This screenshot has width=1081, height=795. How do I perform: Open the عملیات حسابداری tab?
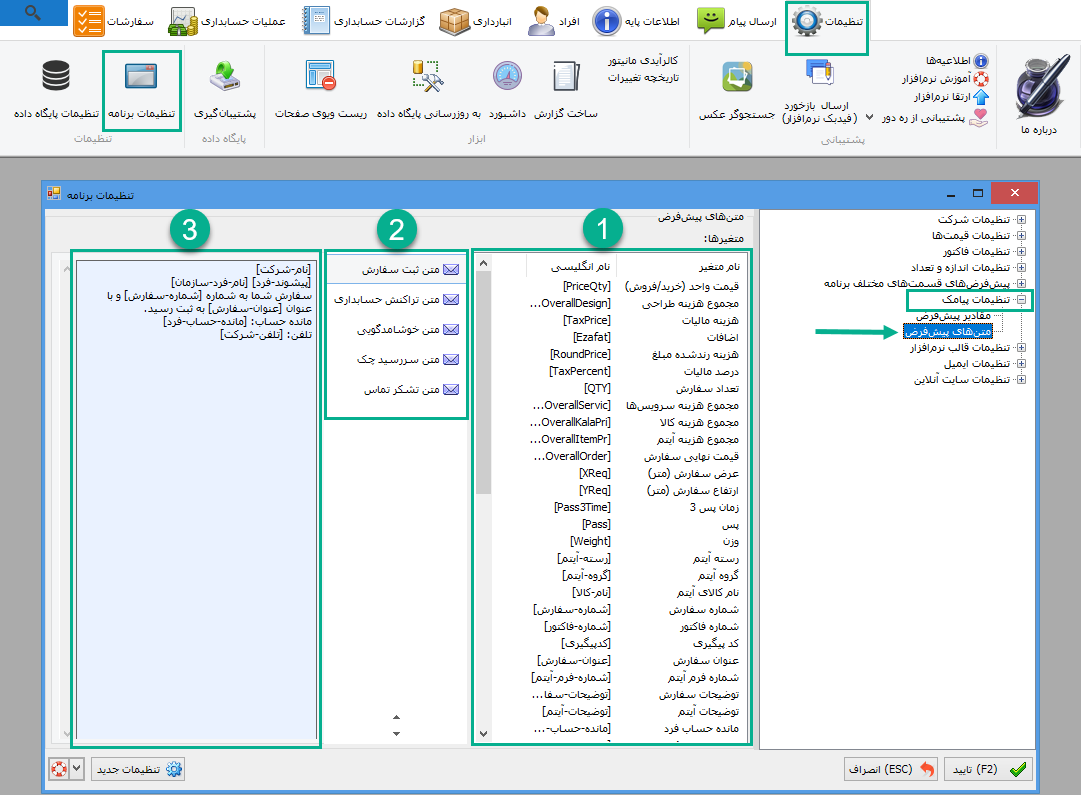[x=228, y=21]
